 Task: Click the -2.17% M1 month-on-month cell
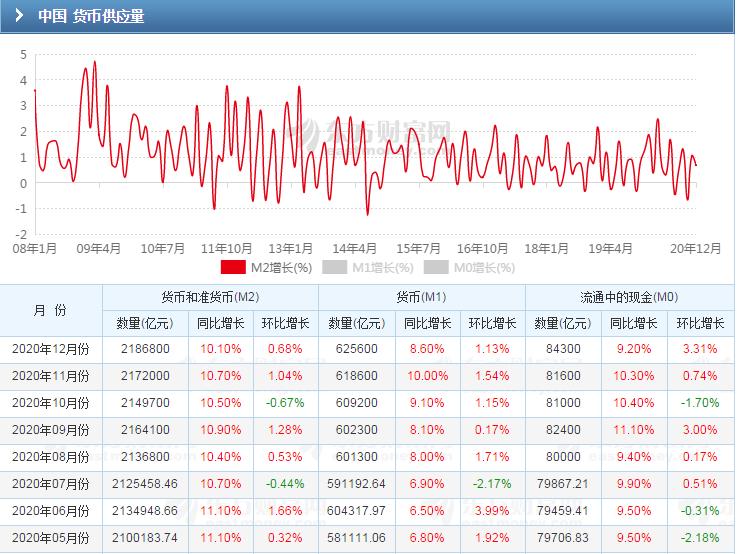[492, 484]
